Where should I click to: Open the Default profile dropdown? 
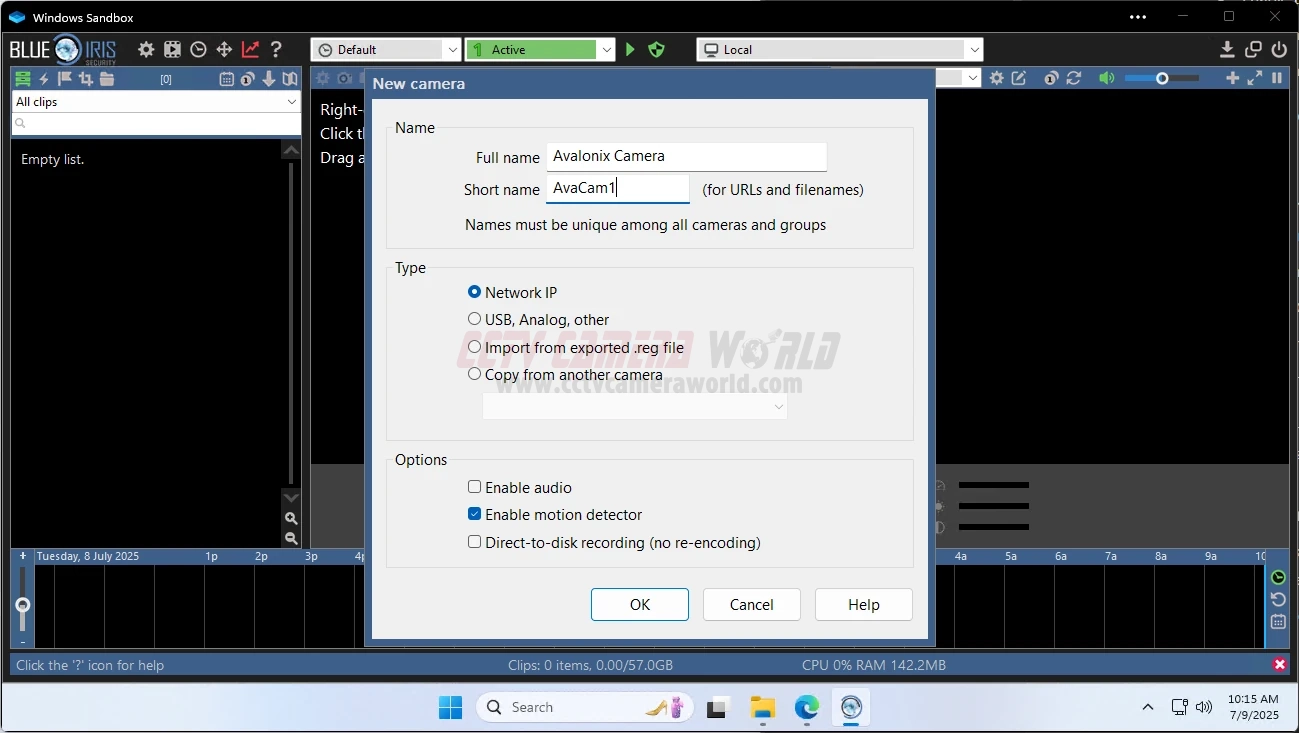(452, 49)
